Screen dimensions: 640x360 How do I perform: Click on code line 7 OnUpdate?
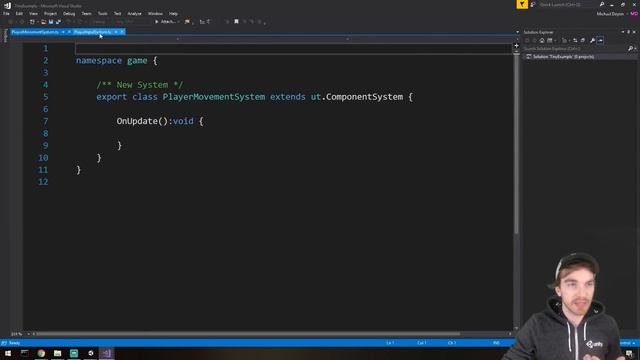click(x=160, y=121)
